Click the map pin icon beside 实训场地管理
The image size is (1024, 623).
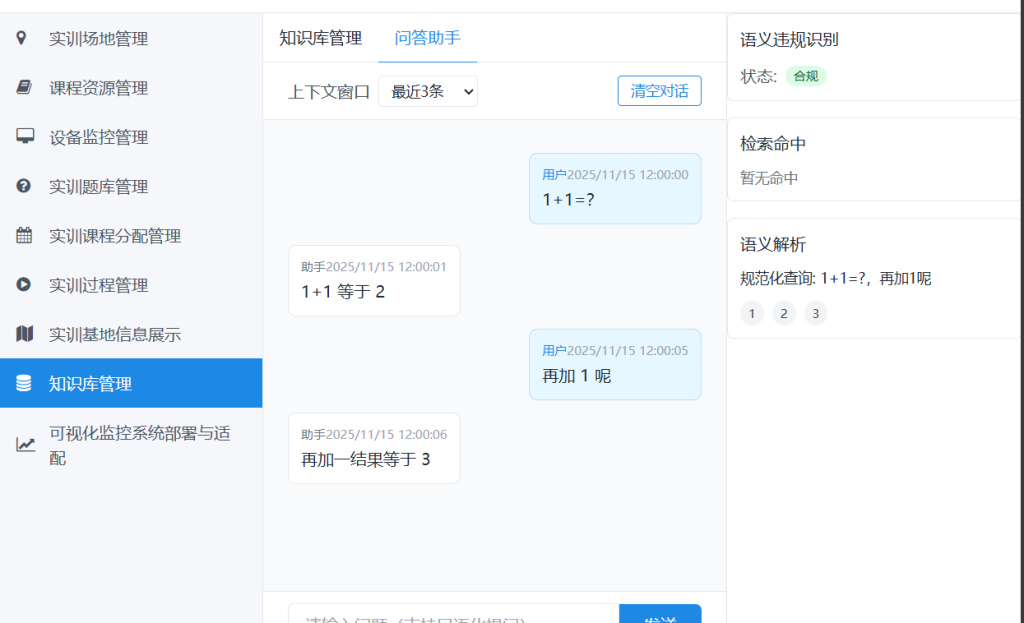23,39
